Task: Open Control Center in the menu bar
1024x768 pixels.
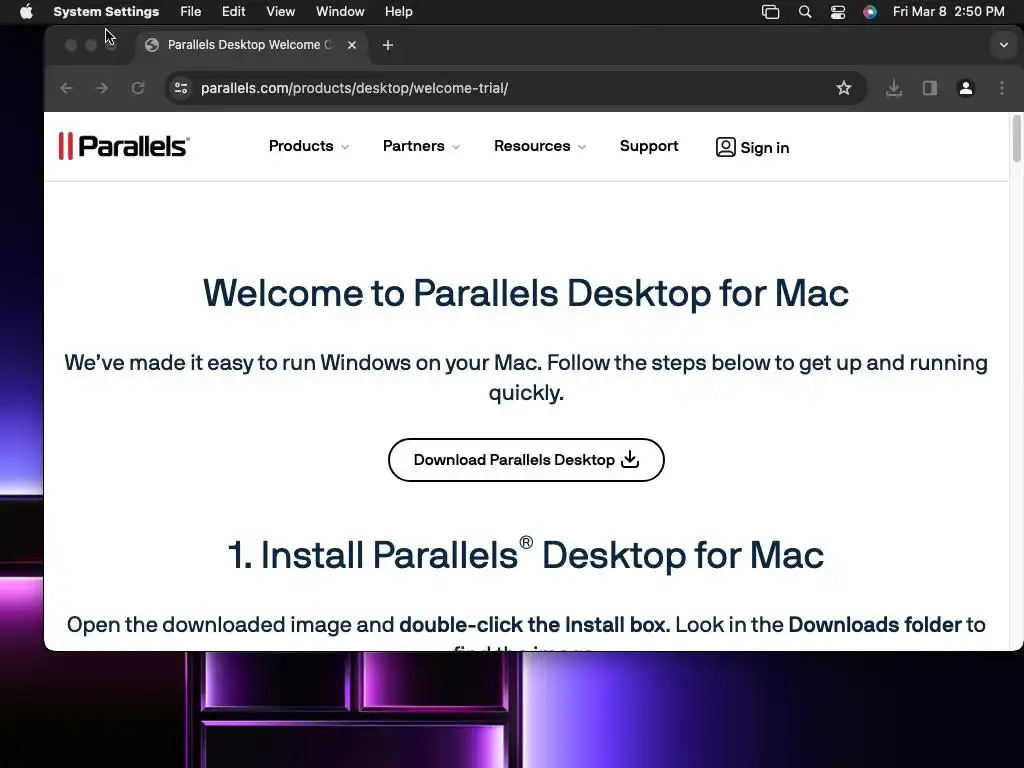Action: pos(838,12)
